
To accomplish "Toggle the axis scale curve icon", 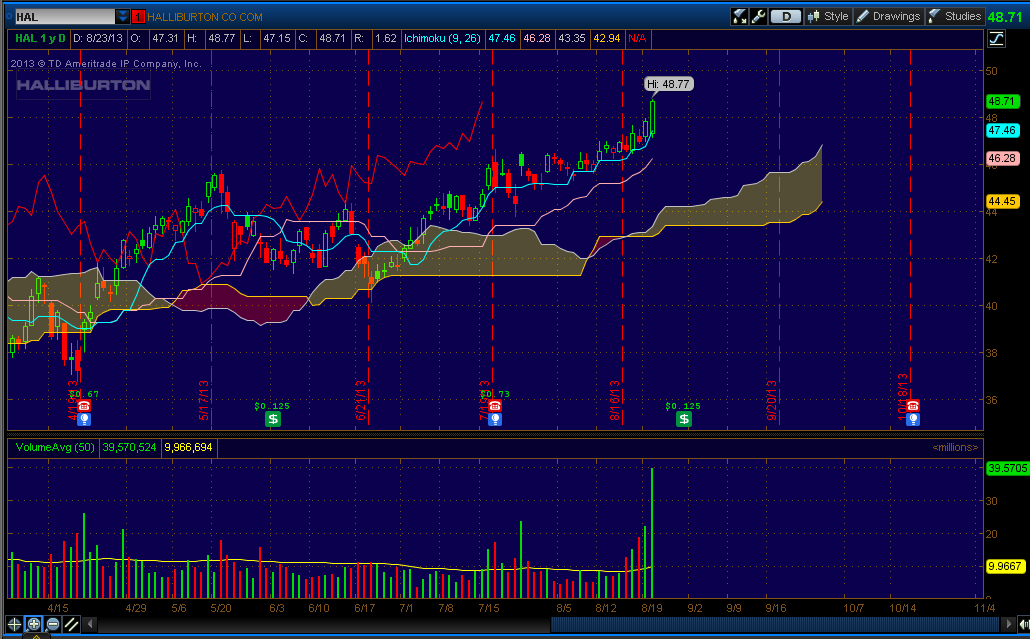I will [996, 39].
